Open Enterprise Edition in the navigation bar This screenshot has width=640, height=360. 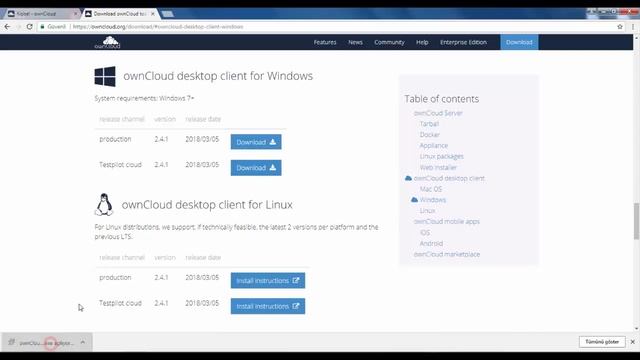[463, 42]
